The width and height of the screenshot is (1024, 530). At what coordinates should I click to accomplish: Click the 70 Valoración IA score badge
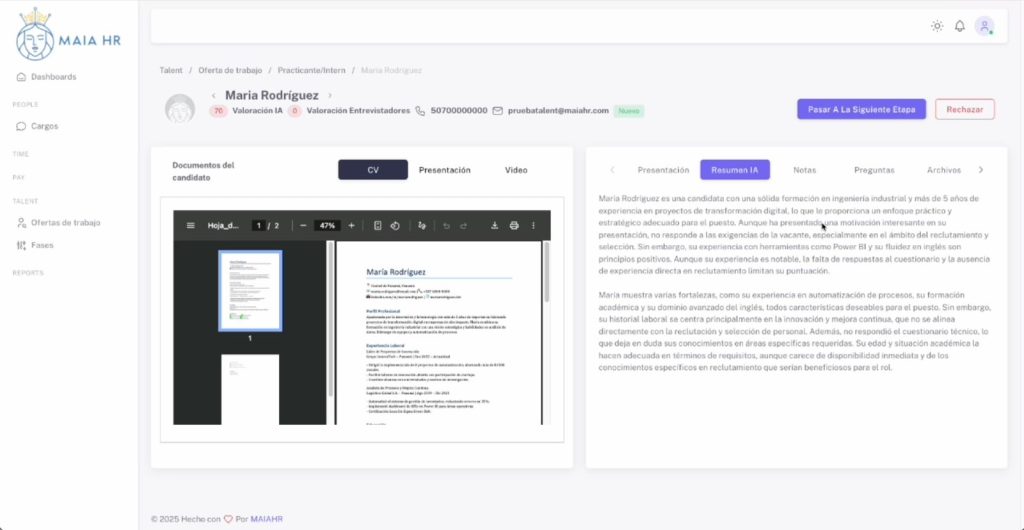pos(218,111)
